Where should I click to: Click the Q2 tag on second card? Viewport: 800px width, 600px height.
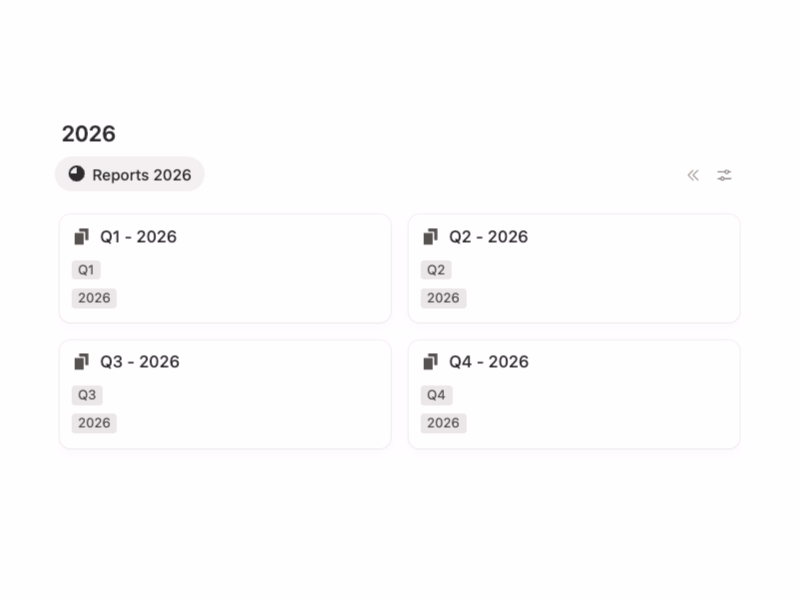coord(436,270)
